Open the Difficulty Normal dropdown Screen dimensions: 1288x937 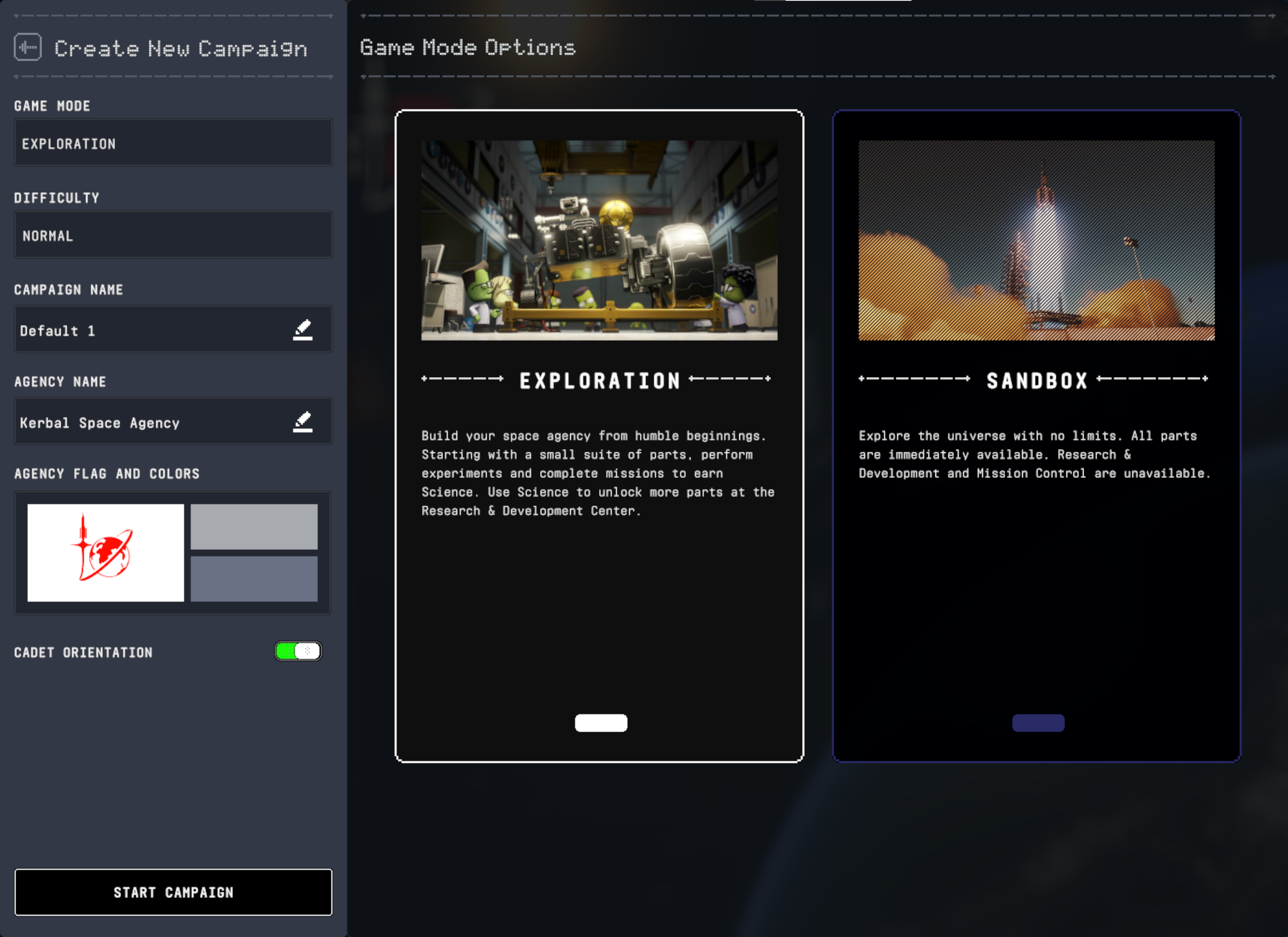[x=173, y=235]
